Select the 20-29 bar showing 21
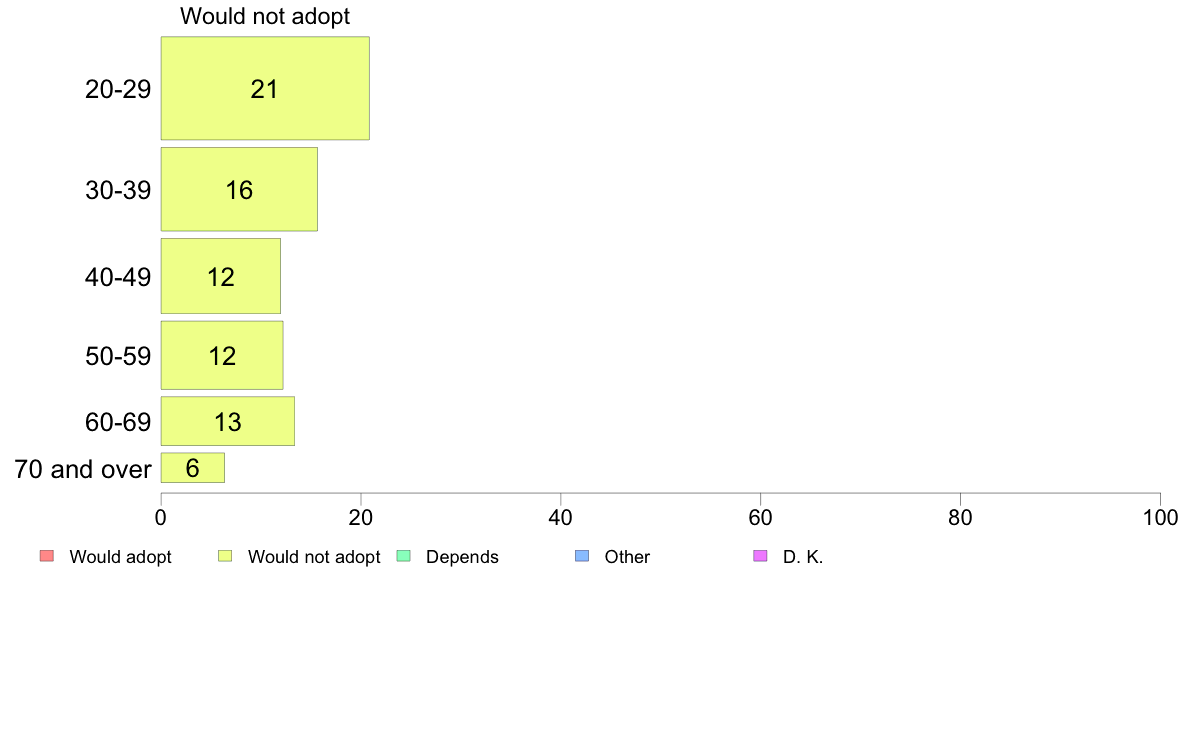 (x=265, y=88)
